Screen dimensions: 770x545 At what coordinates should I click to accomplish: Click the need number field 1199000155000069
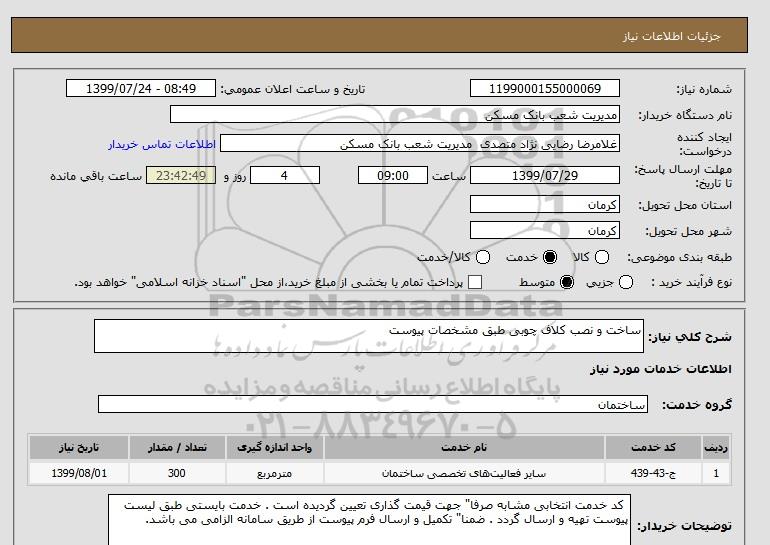545,88
